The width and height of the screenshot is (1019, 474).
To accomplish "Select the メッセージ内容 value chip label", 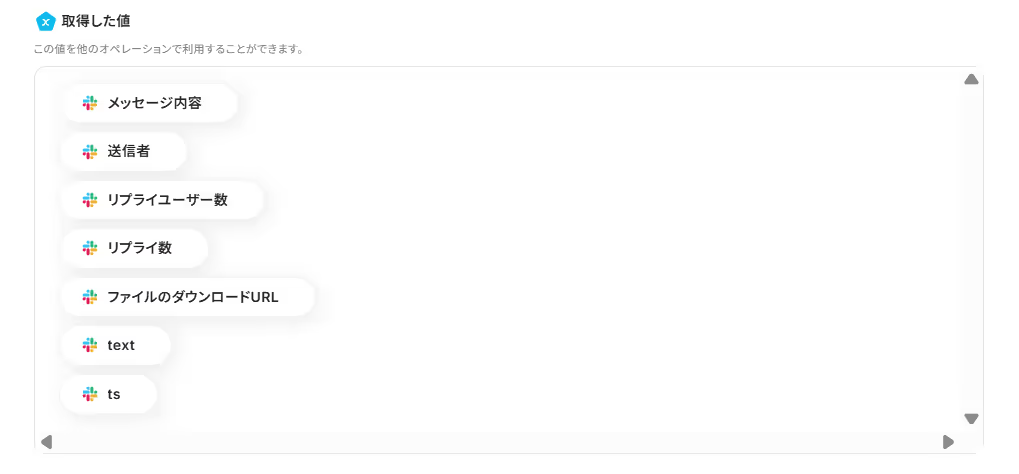I will point(154,103).
